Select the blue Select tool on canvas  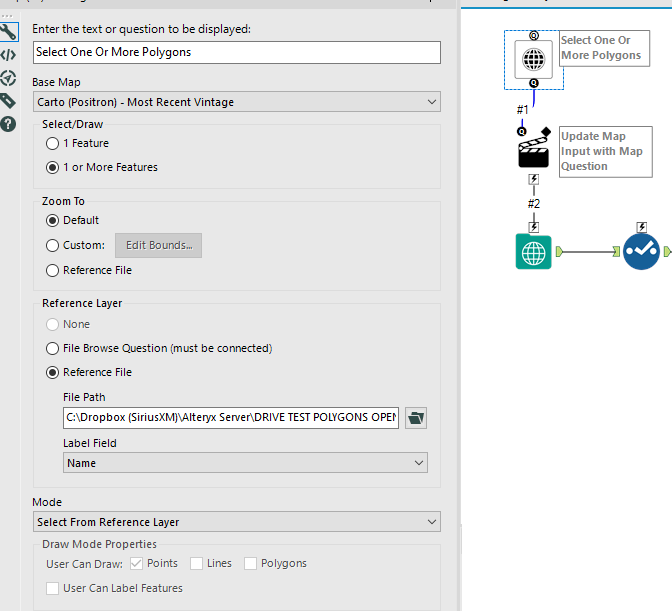(x=641, y=252)
